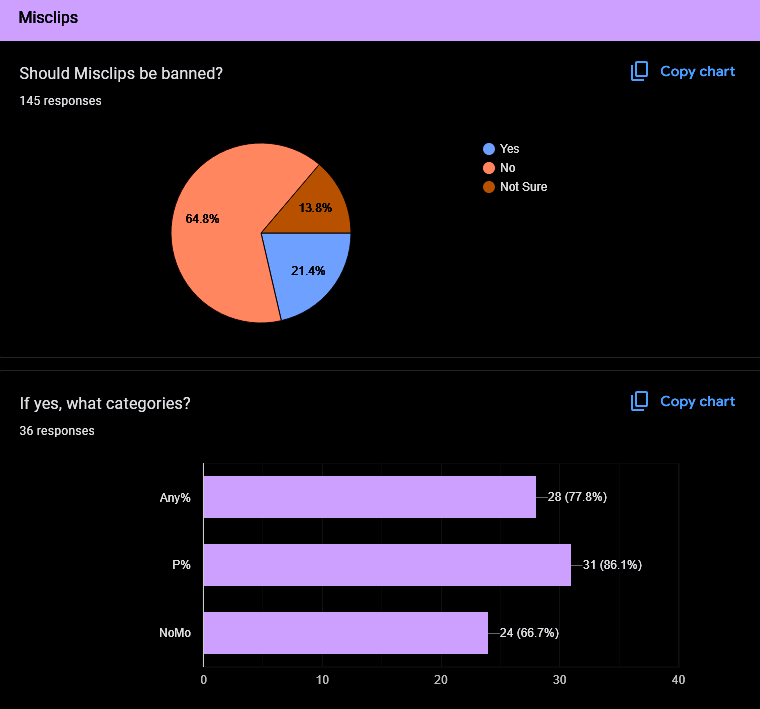This screenshot has width=760, height=709.
Task: Click the "No" legend label
Action: pos(507,168)
